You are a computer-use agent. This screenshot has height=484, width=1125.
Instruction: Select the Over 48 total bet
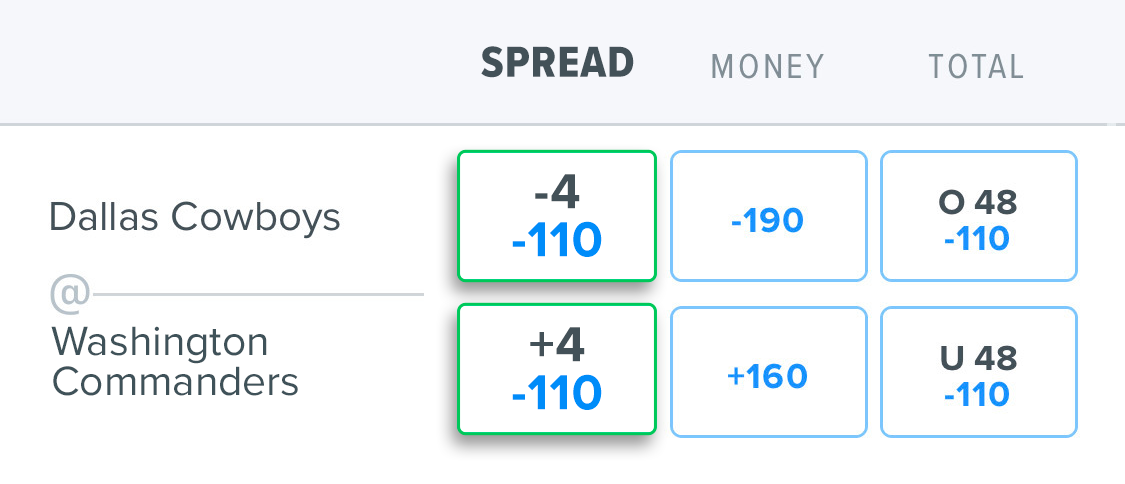(x=978, y=217)
